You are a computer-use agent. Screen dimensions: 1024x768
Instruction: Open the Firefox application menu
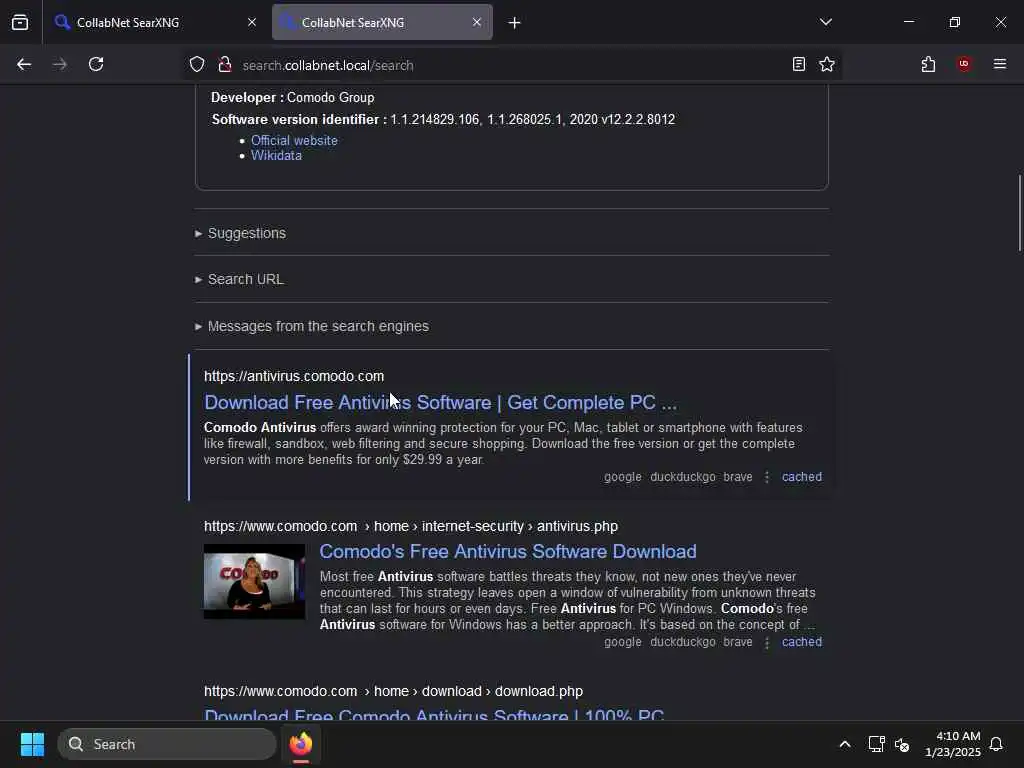tap(1000, 64)
